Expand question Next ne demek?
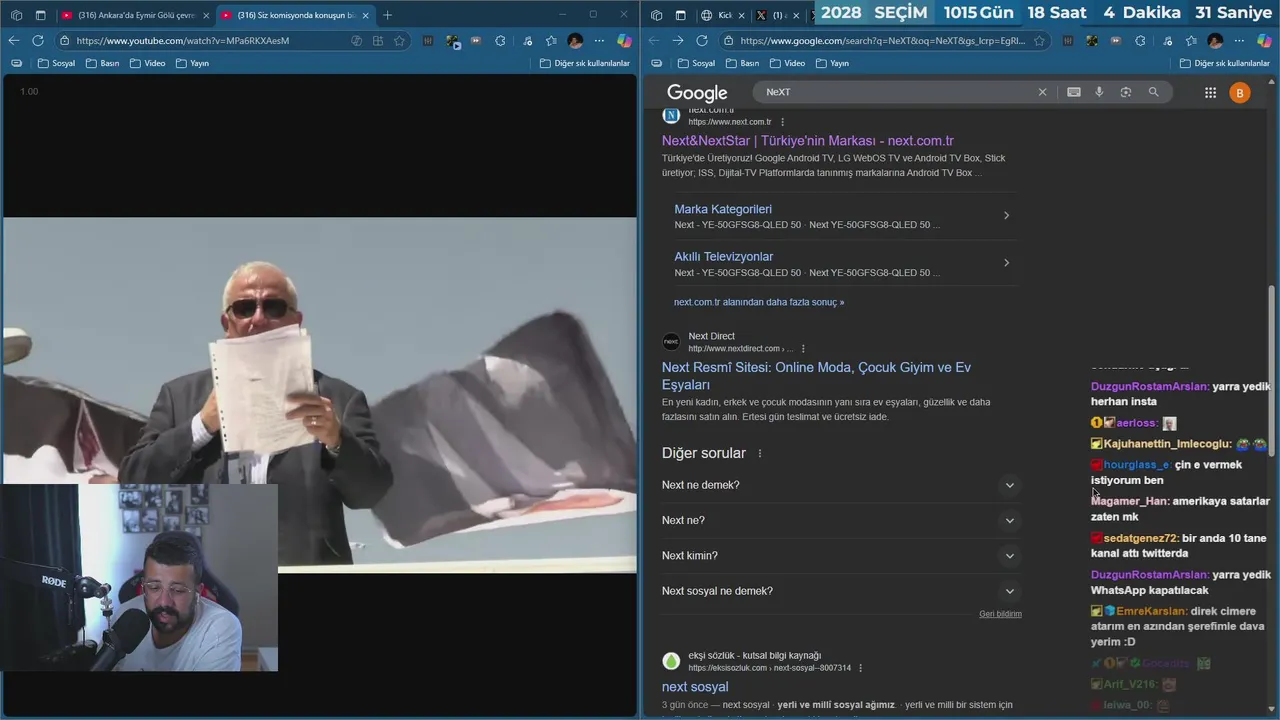 tap(840, 485)
